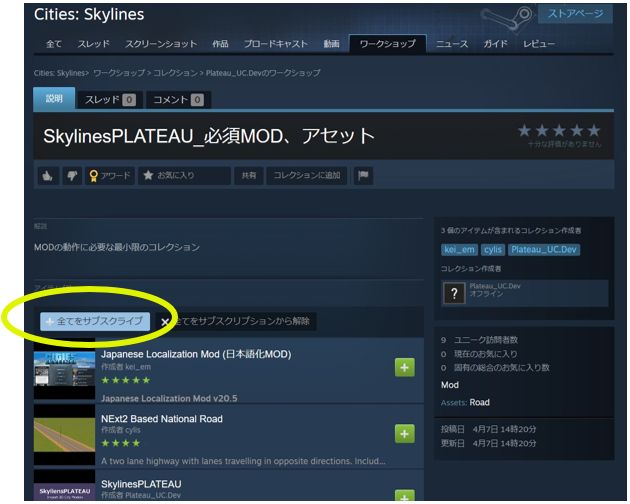Open the top スレッド hub tab
This screenshot has width=630, height=504.
click(x=93, y=44)
